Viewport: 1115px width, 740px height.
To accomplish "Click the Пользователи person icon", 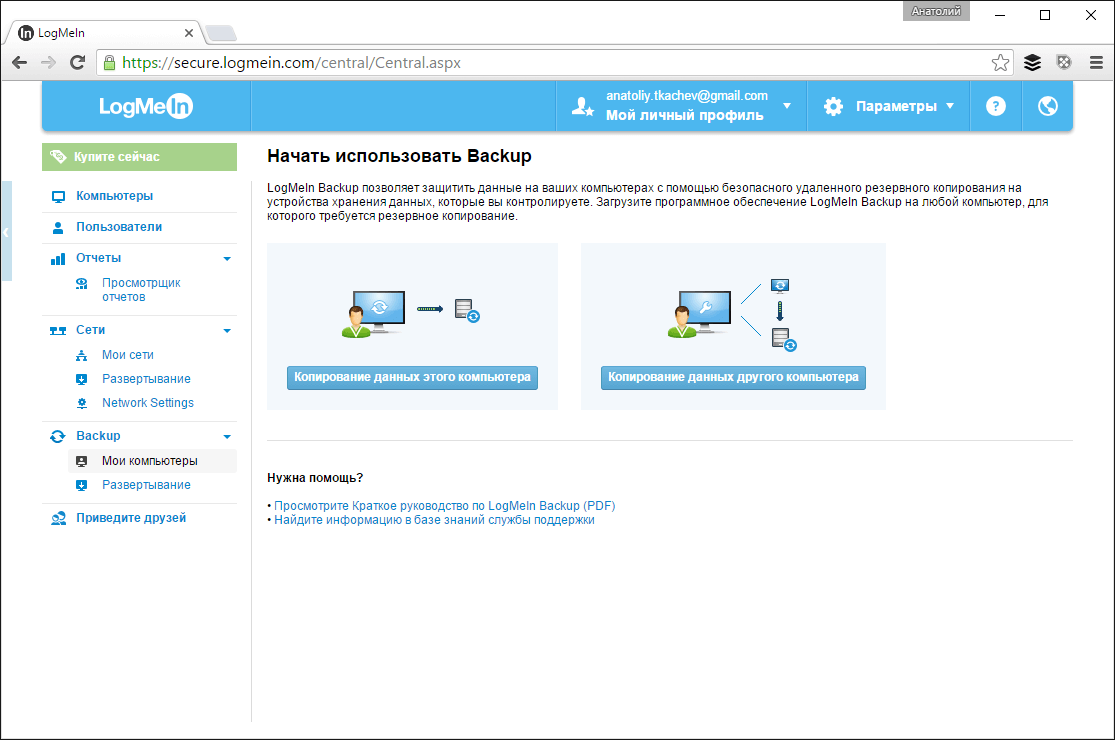I will pos(58,227).
